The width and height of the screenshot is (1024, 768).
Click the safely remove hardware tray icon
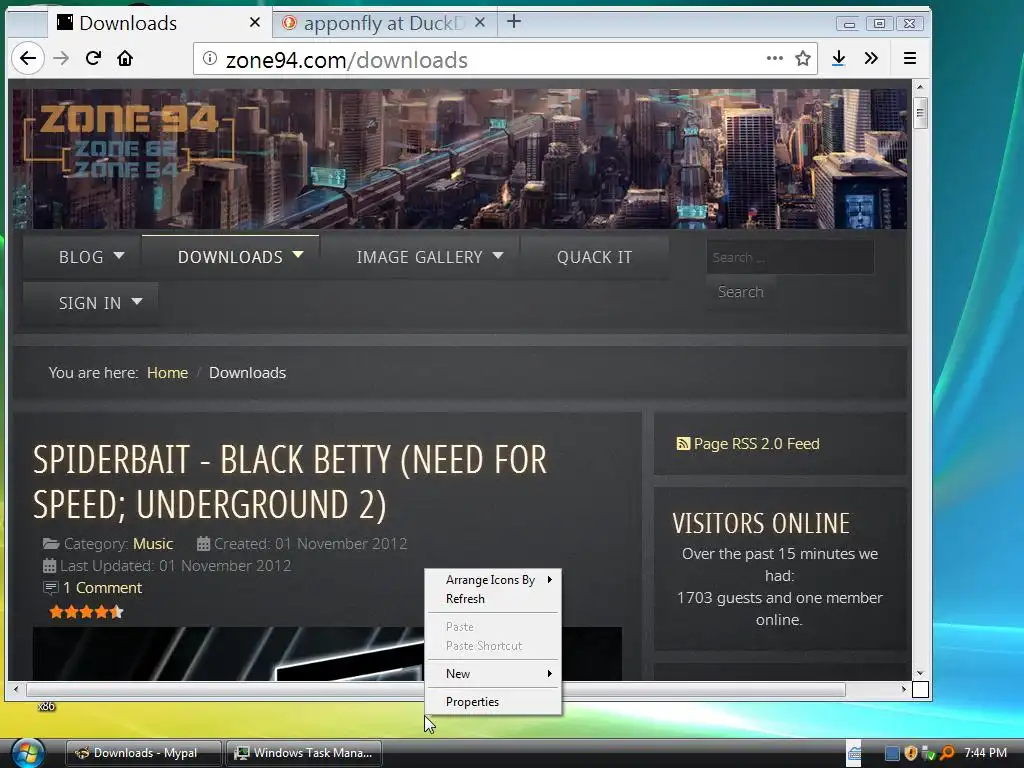(929, 754)
